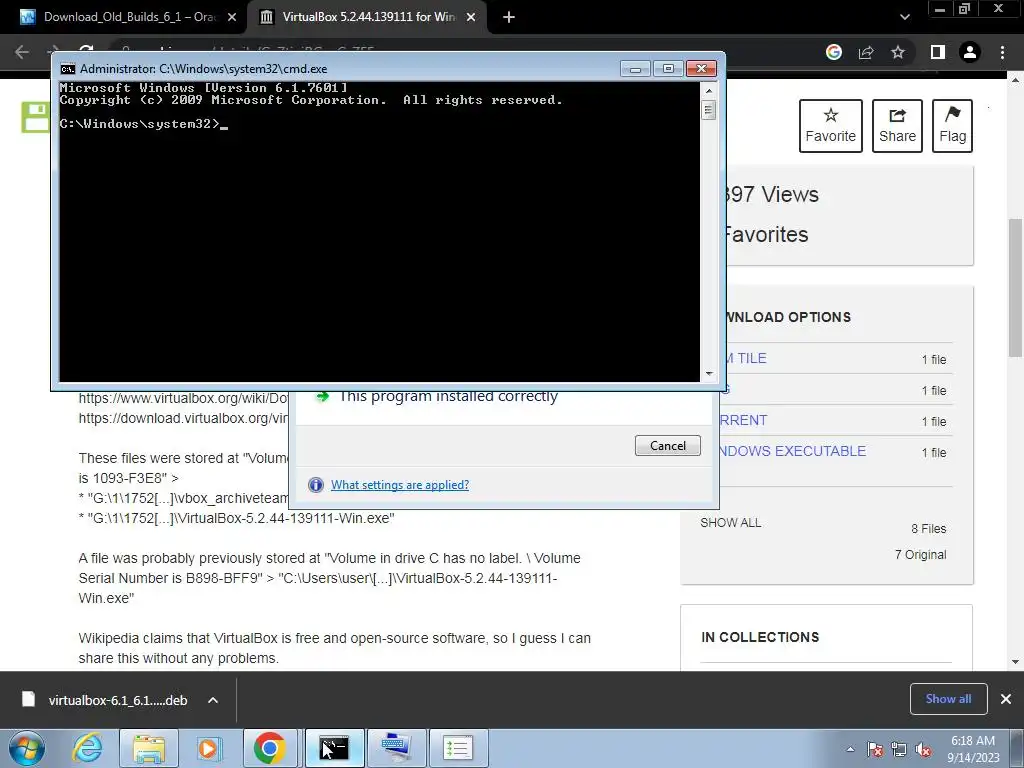Open the WINDOWS EXECUTABLE download option
The height and width of the screenshot is (768, 1024).
pos(792,451)
